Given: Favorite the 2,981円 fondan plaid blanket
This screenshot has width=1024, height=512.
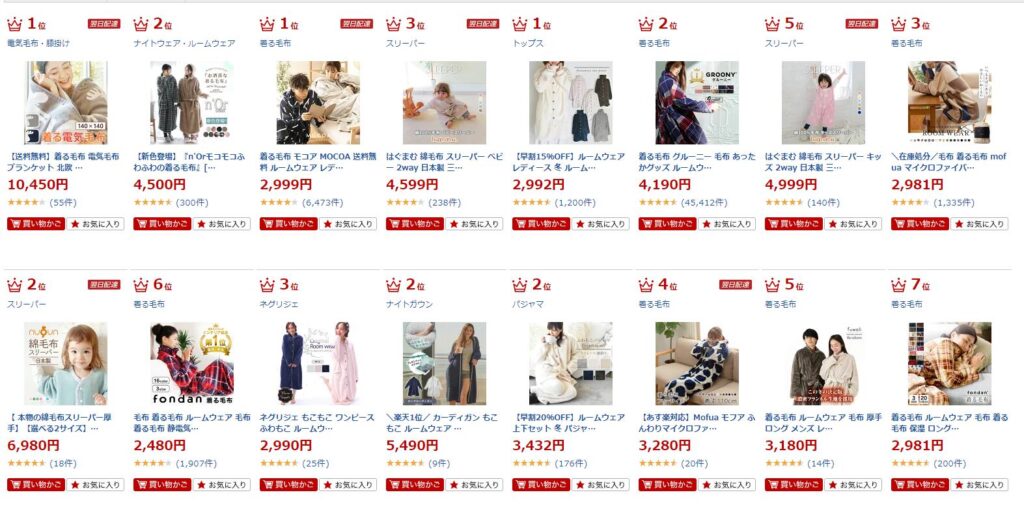Looking at the screenshot, I should [979, 485].
